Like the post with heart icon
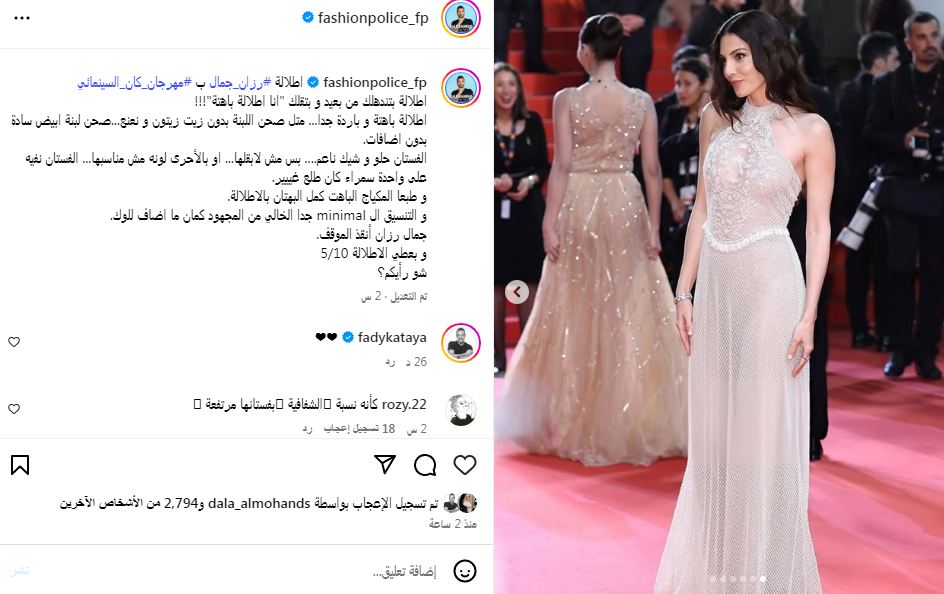This screenshot has width=944, height=594. coord(465,465)
